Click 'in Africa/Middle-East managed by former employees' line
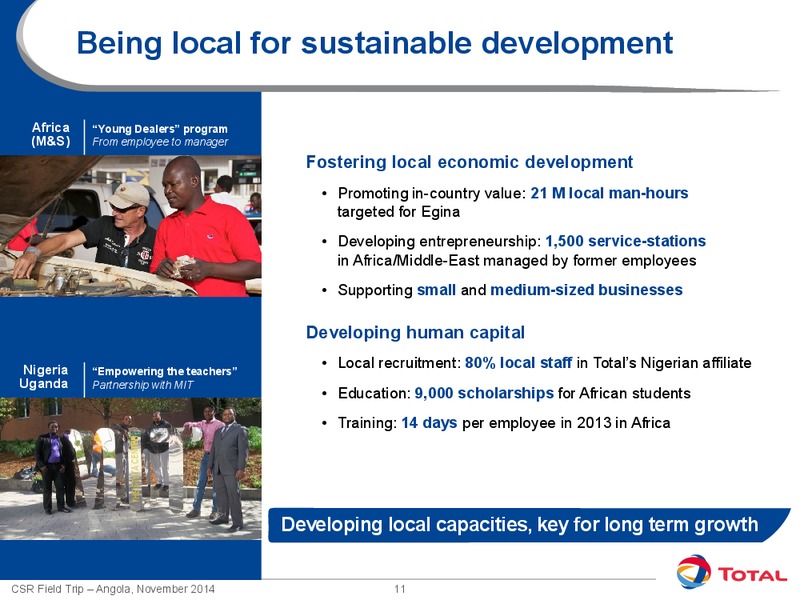Viewport: 800px width, 600px height. click(516, 261)
